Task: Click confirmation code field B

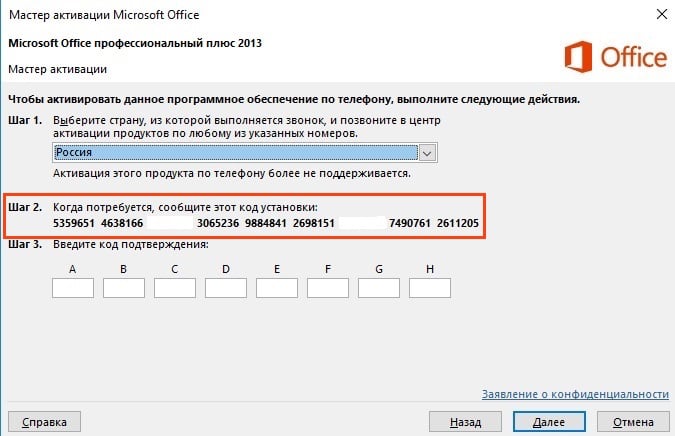Action: pyautogui.click(x=124, y=288)
